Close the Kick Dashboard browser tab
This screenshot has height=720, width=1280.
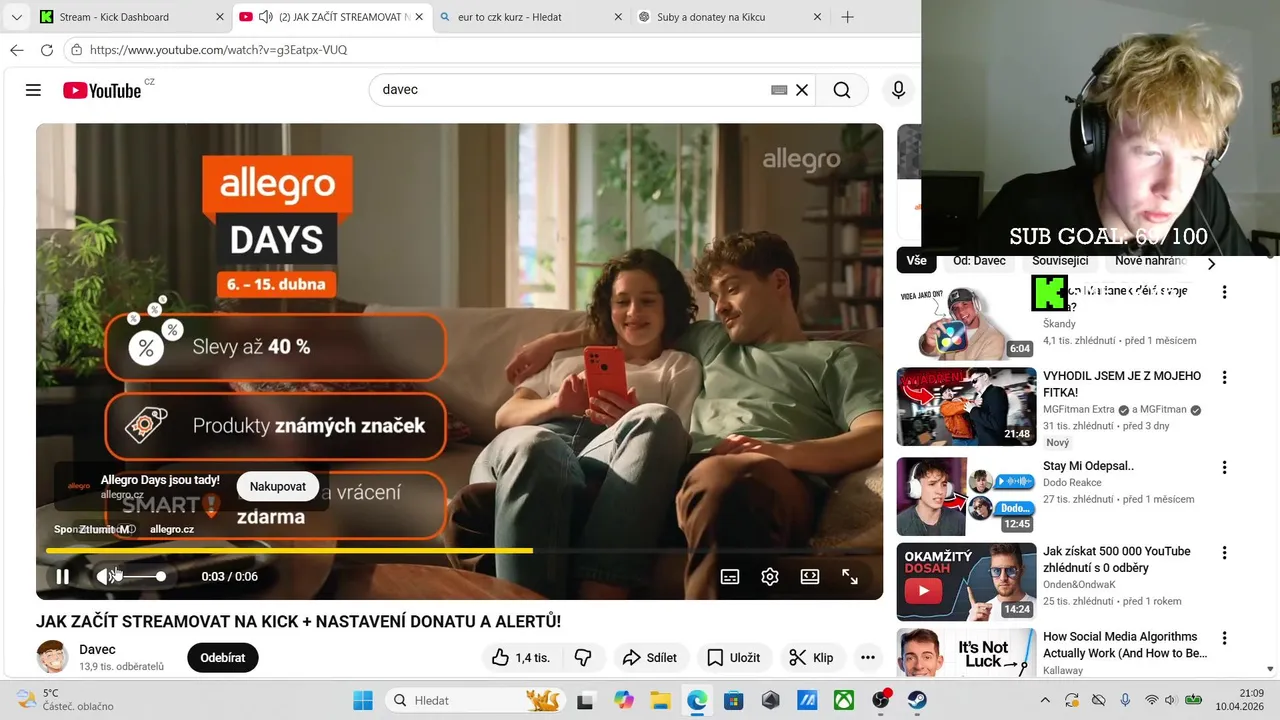pyautogui.click(x=220, y=17)
